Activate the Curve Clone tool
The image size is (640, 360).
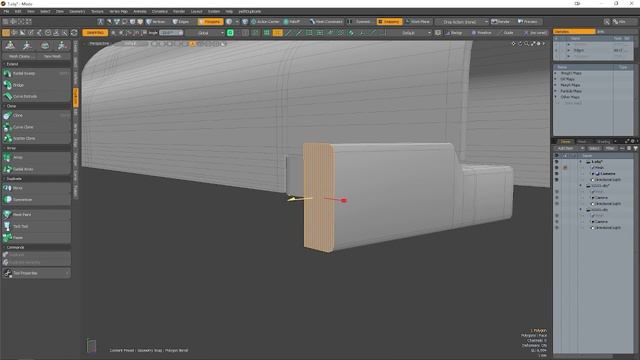click(36, 127)
